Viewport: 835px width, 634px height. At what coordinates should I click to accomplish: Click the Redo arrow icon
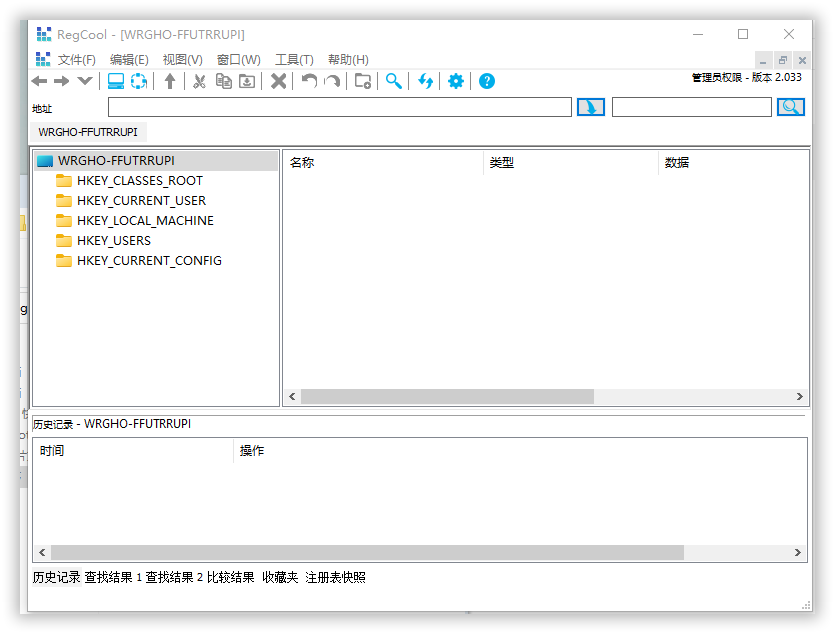pyautogui.click(x=333, y=81)
